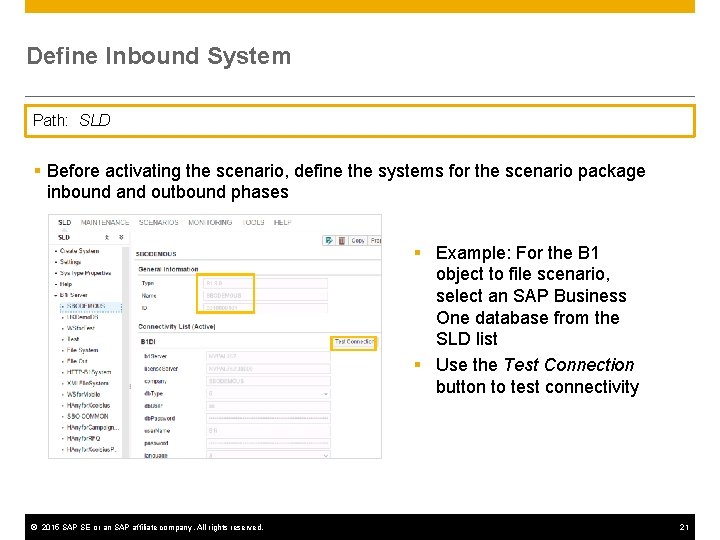
Task: Click the Type input field
Action: [x=265, y=283]
